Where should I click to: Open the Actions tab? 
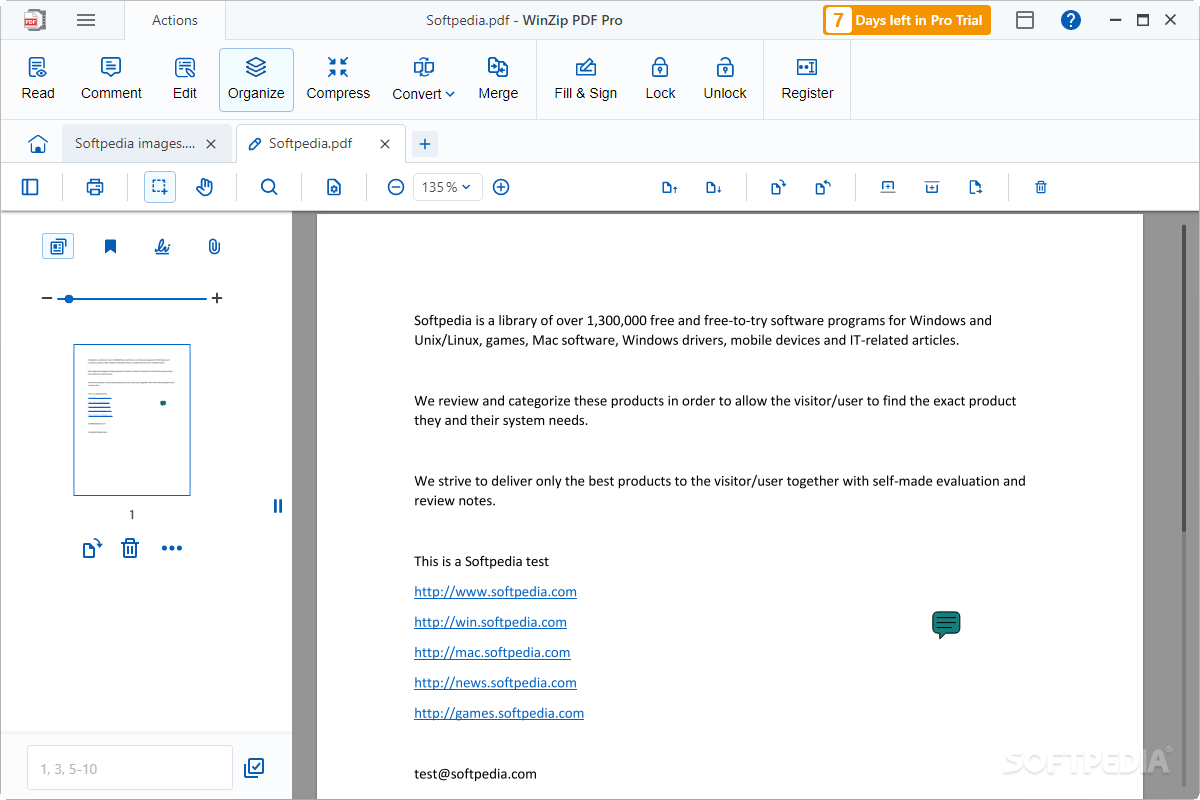point(175,20)
